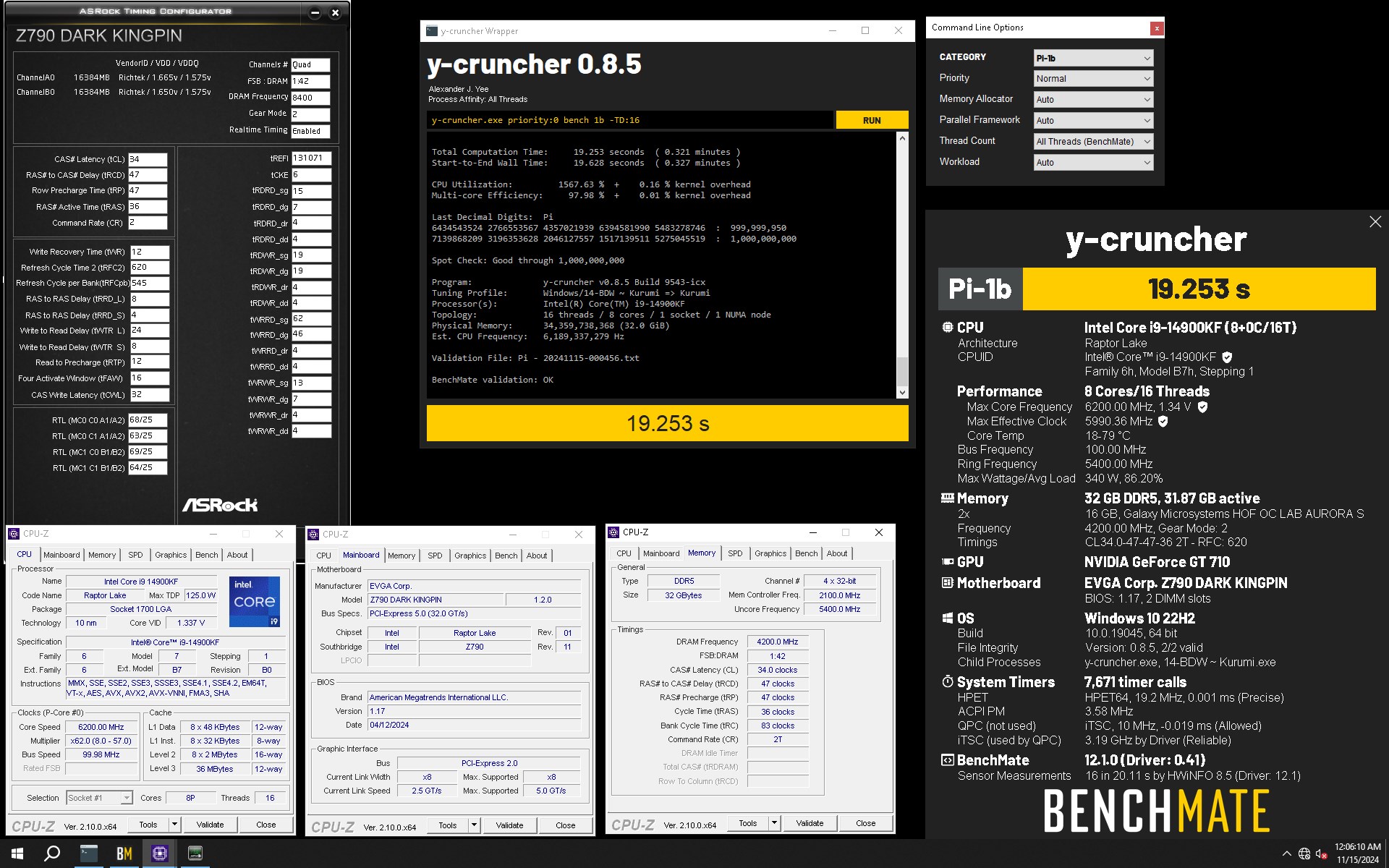
Task: Click the tREFI value field
Action: coord(311,158)
